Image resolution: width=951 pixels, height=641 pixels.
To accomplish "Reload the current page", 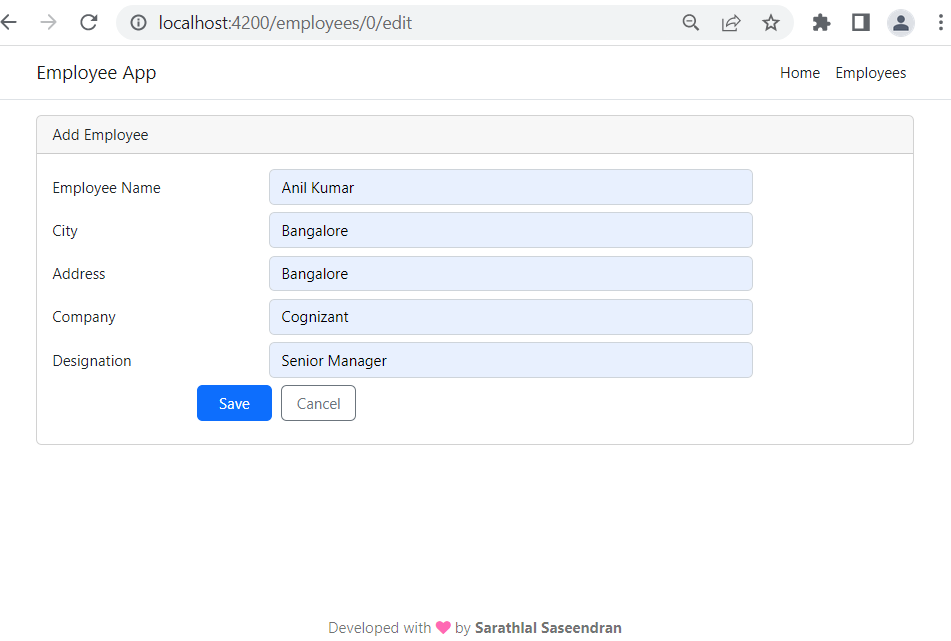I will (88, 23).
